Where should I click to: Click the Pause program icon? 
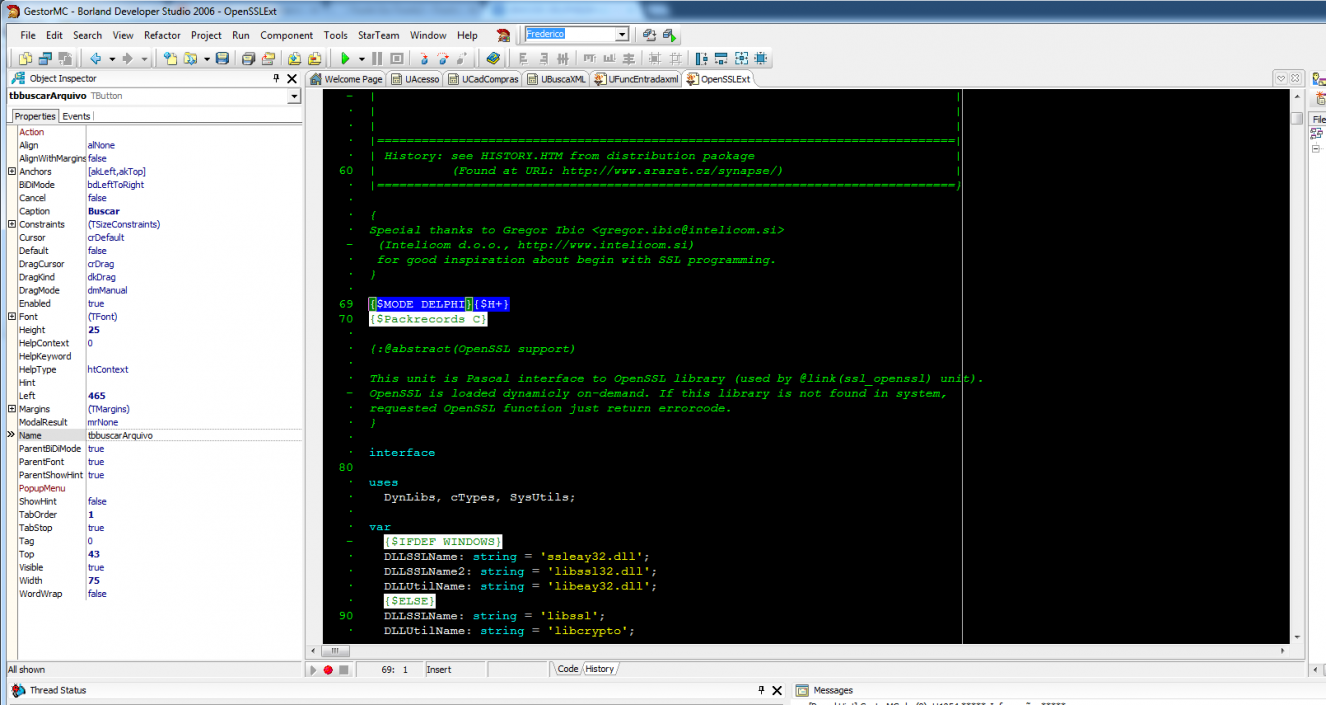click(x=377, y=59)
